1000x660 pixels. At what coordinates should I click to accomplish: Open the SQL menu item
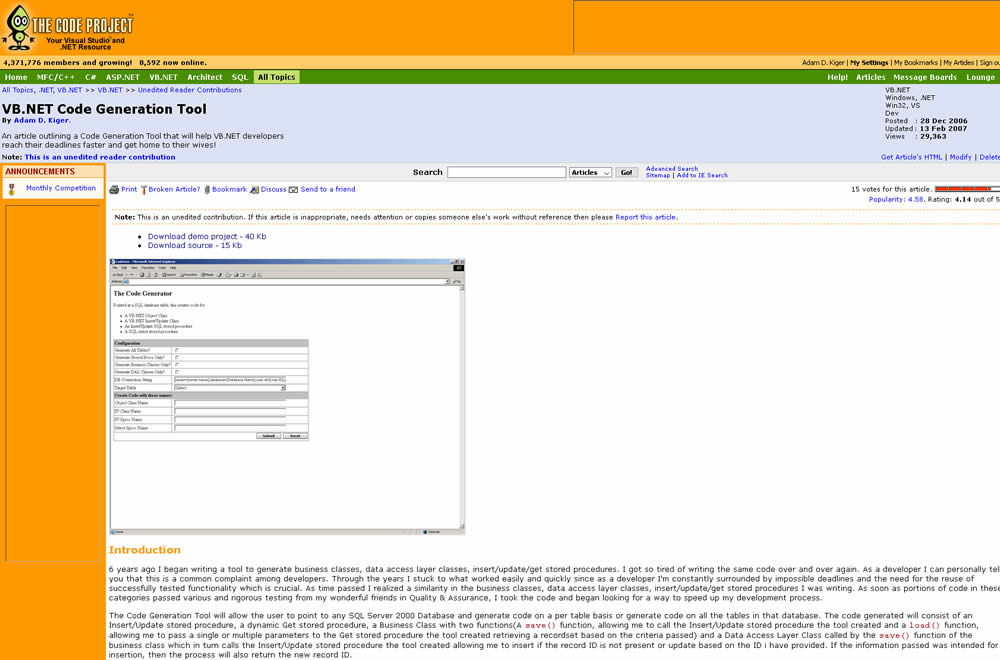pos(240,77)
